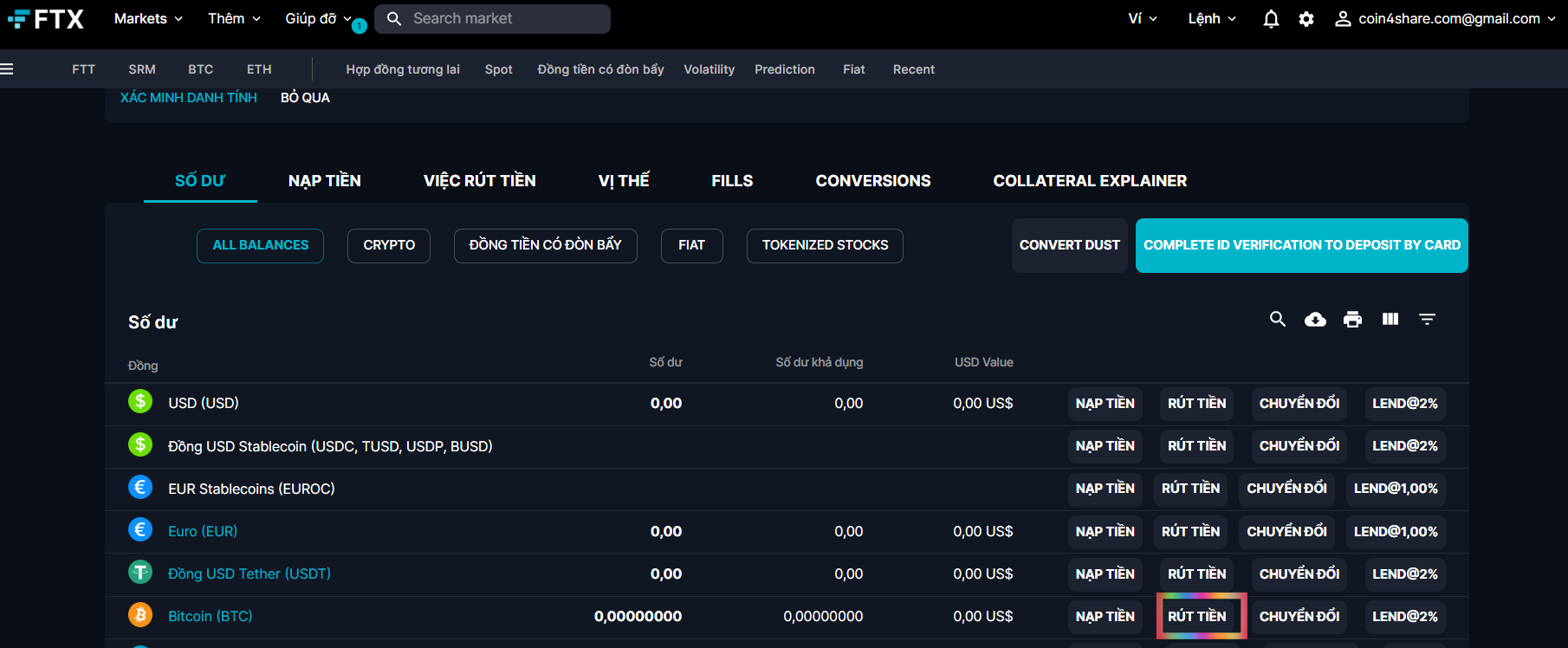The width and height of the screenshot is (1568, 648).
Task: Open the VIỆC RÚT TIỀN tab
Action: click(480, 180)
